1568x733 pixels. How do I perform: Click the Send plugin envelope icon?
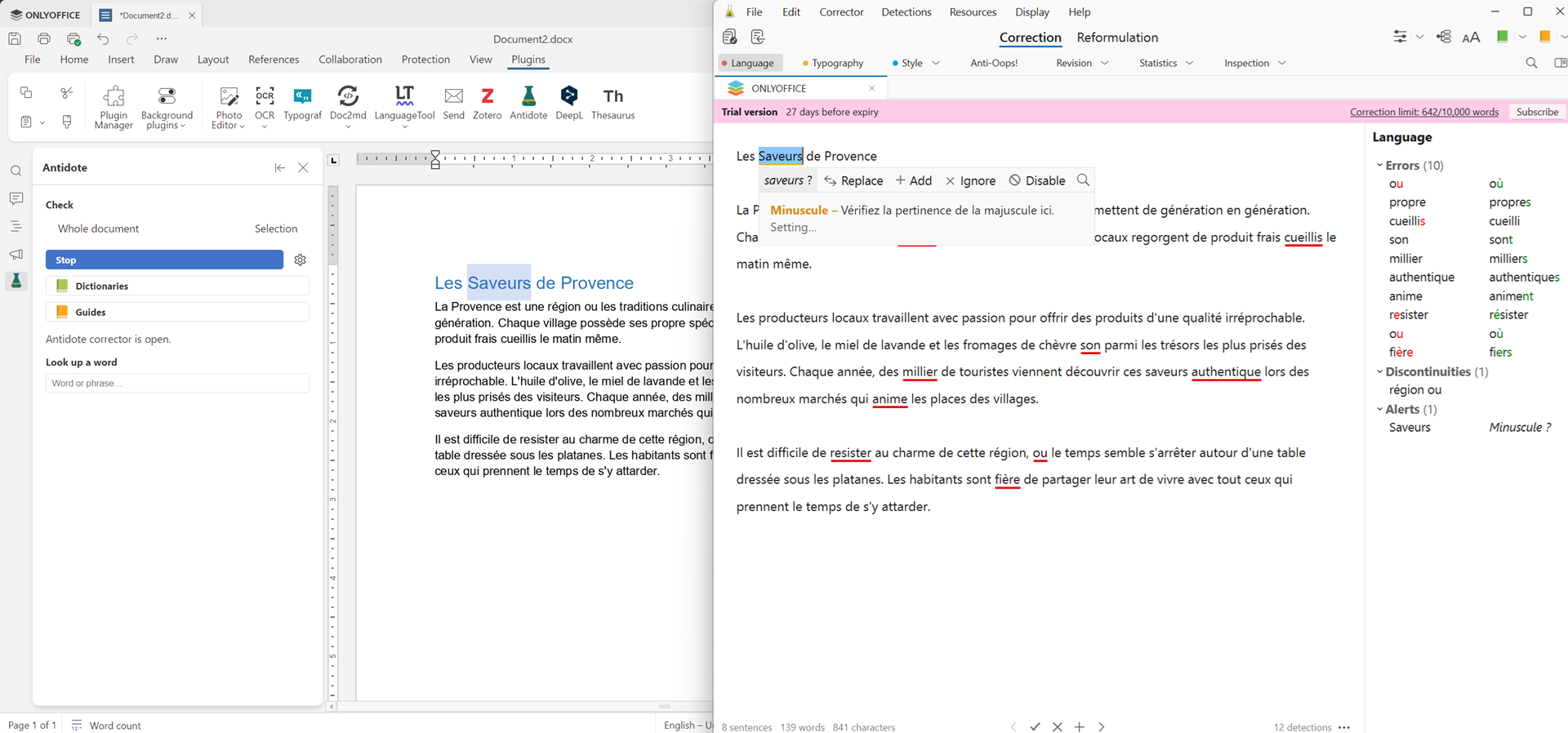coord(453,104)
